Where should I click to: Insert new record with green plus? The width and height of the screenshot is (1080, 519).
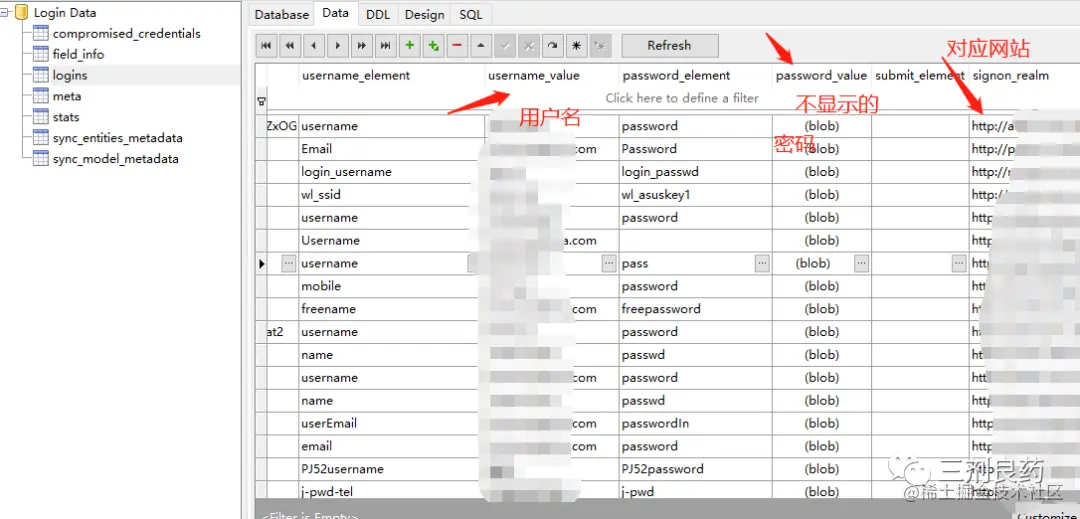pos(409,45)
